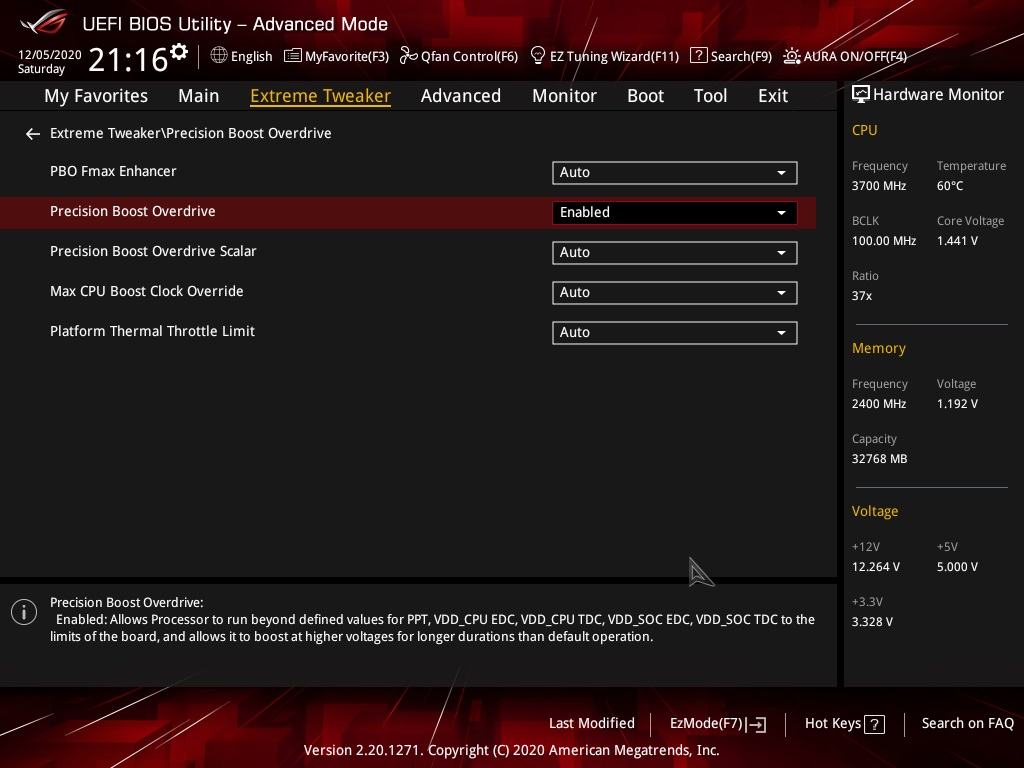Switch to EzMode(F7)
Viewport: 1024px width, 768px height.
pos(718,724)
